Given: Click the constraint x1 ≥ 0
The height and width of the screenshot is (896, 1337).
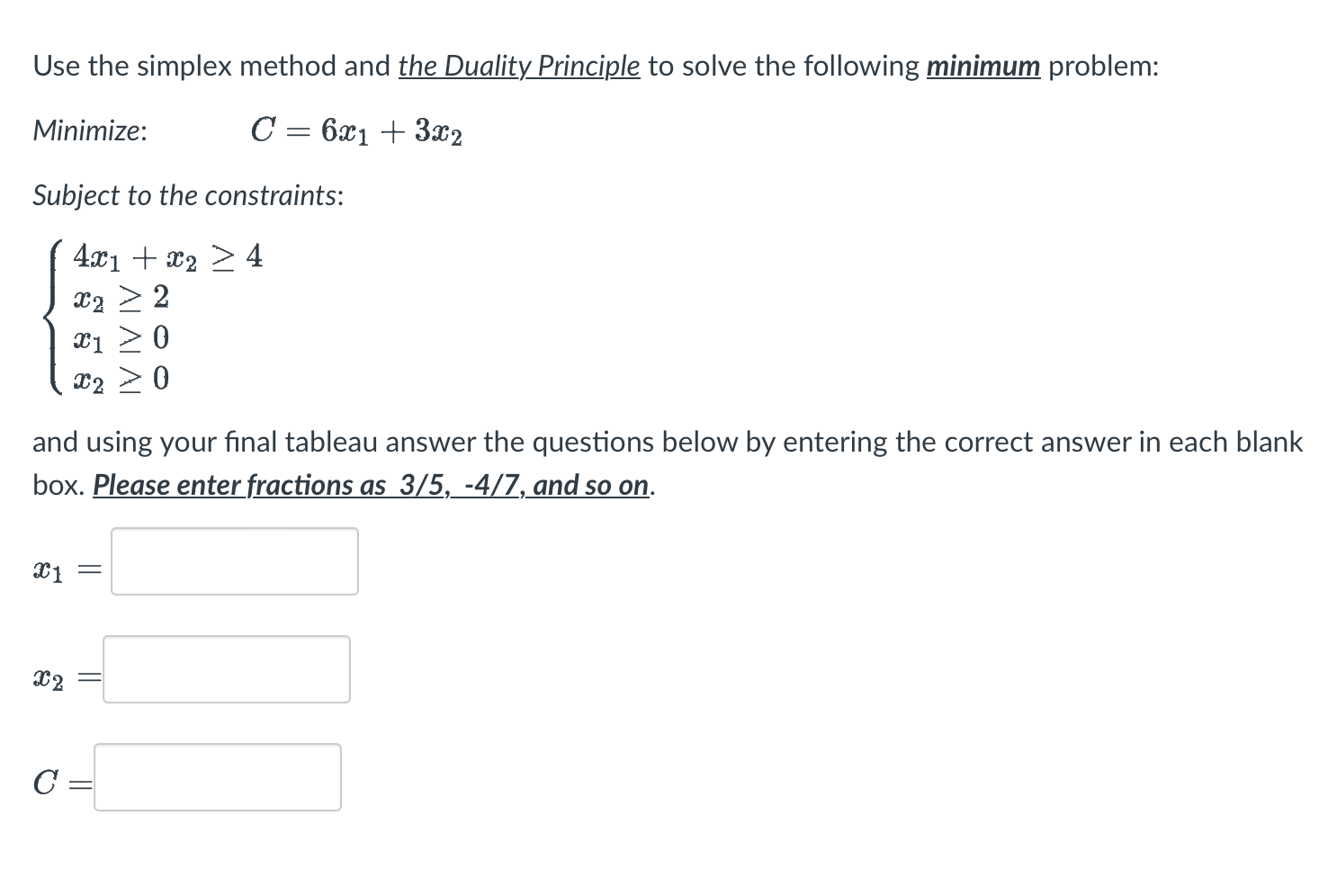Looking at the screenshot, I should click(120, 338).
